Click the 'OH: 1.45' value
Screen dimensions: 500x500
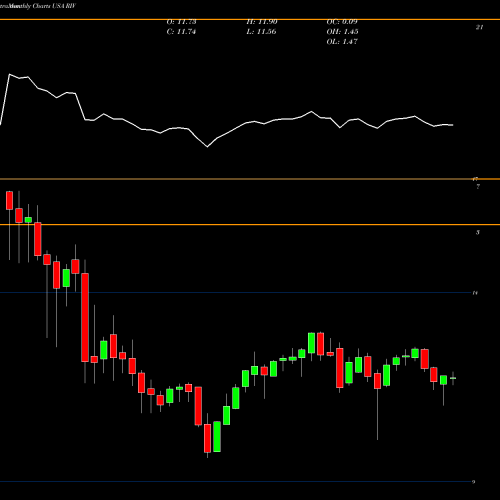click(x=342, y=32)
